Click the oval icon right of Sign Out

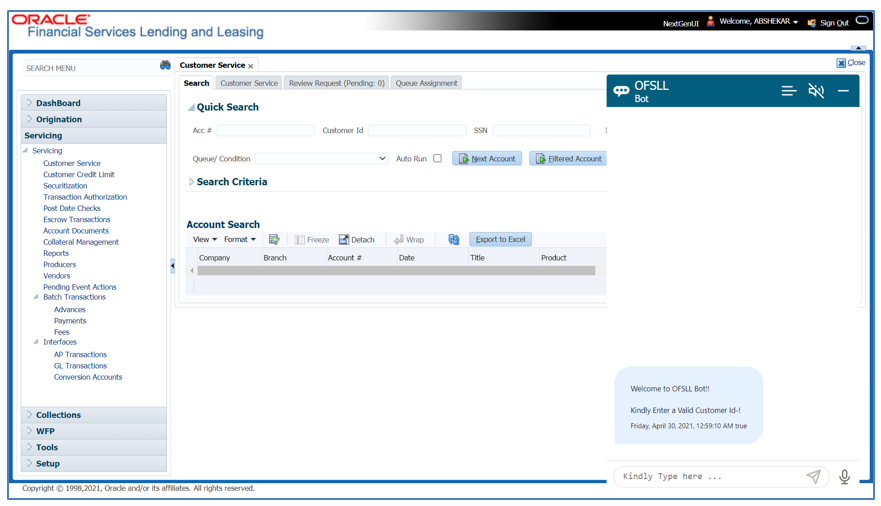click(x=861, y=20)
